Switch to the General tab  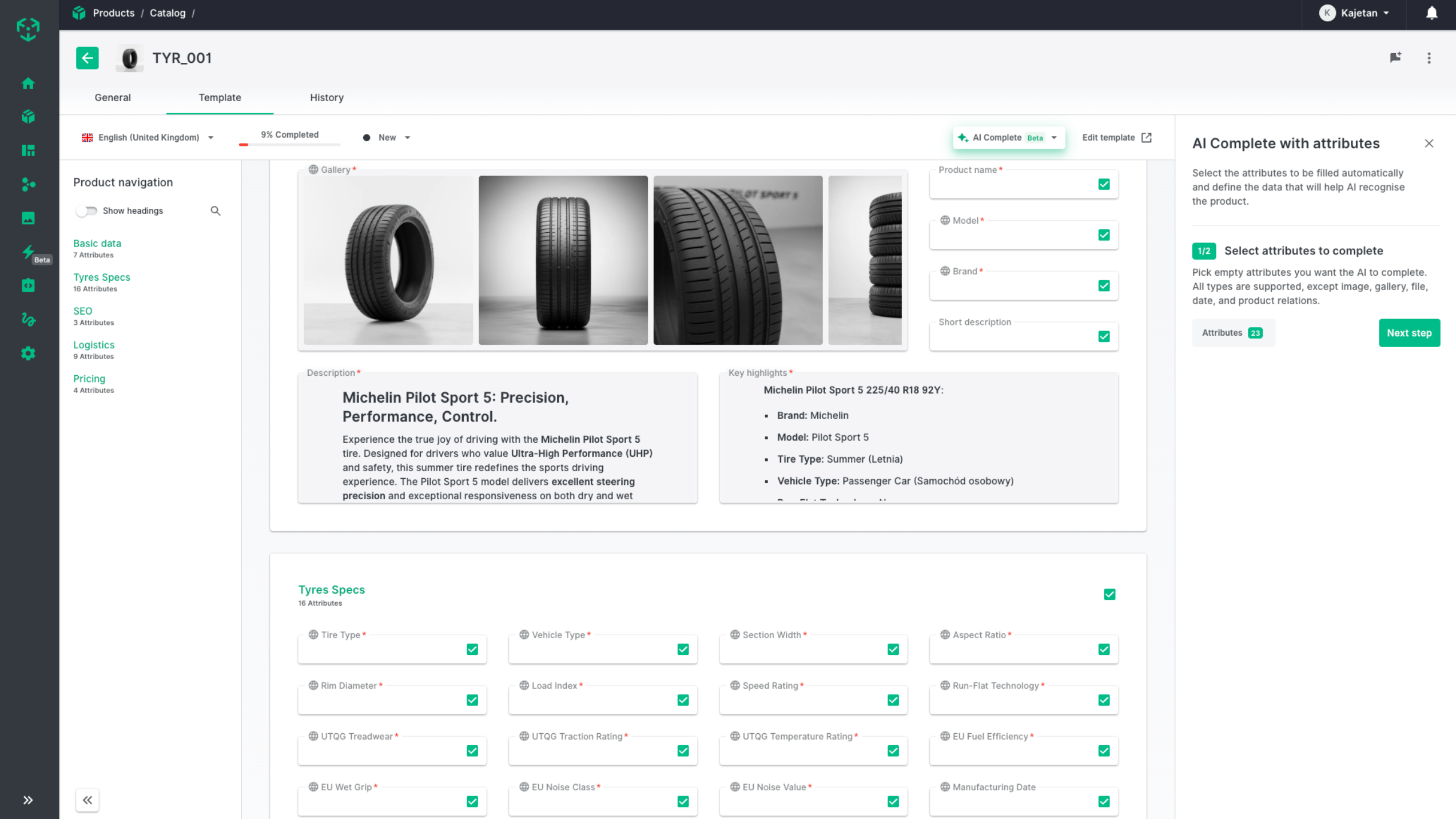coord(113,98)
